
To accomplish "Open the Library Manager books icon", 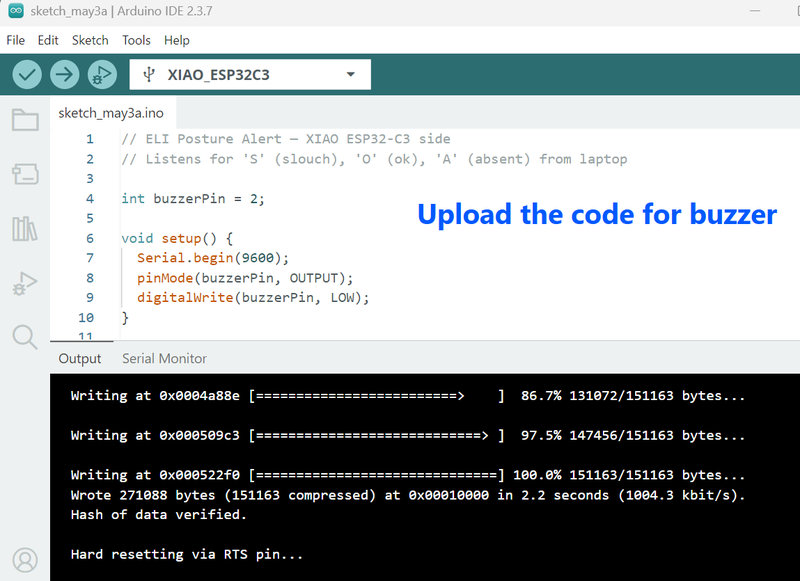I will tap(24, 229).
